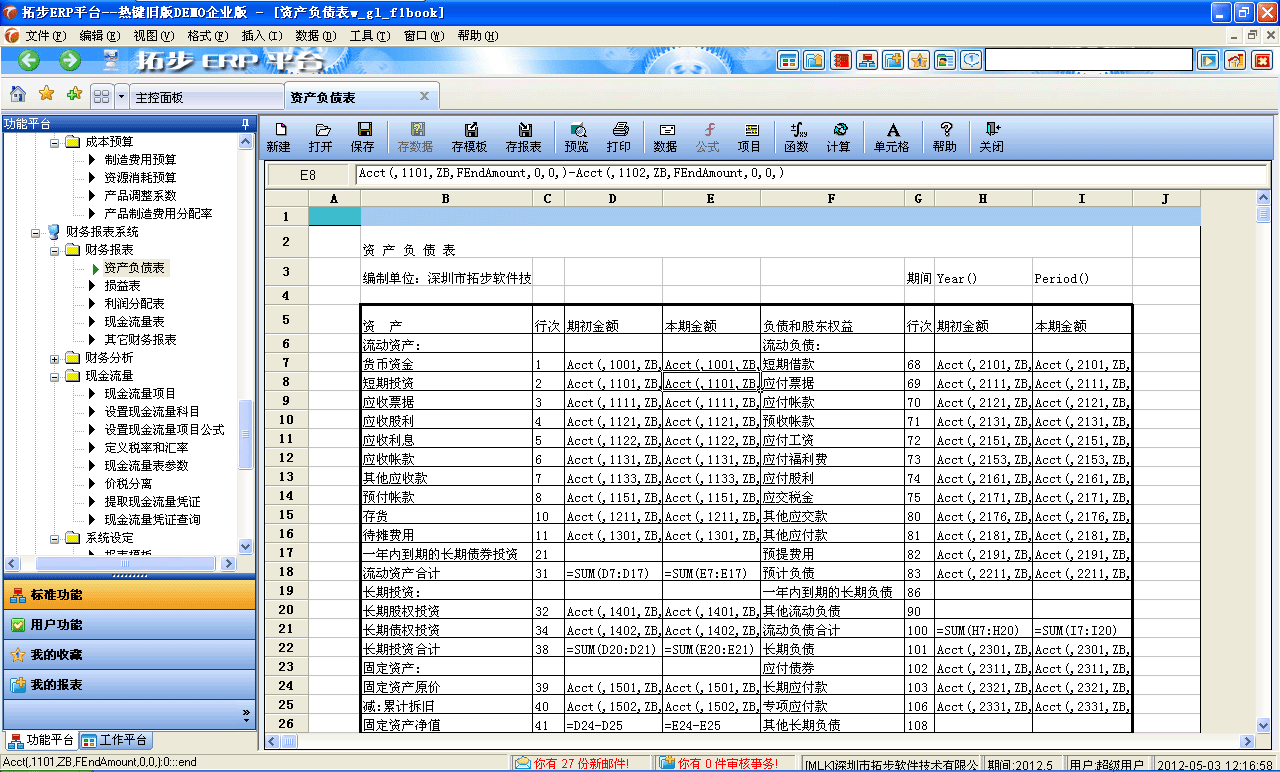
Task: Trigger the 计算 (Calculate) icon
Action: point(841,135)
